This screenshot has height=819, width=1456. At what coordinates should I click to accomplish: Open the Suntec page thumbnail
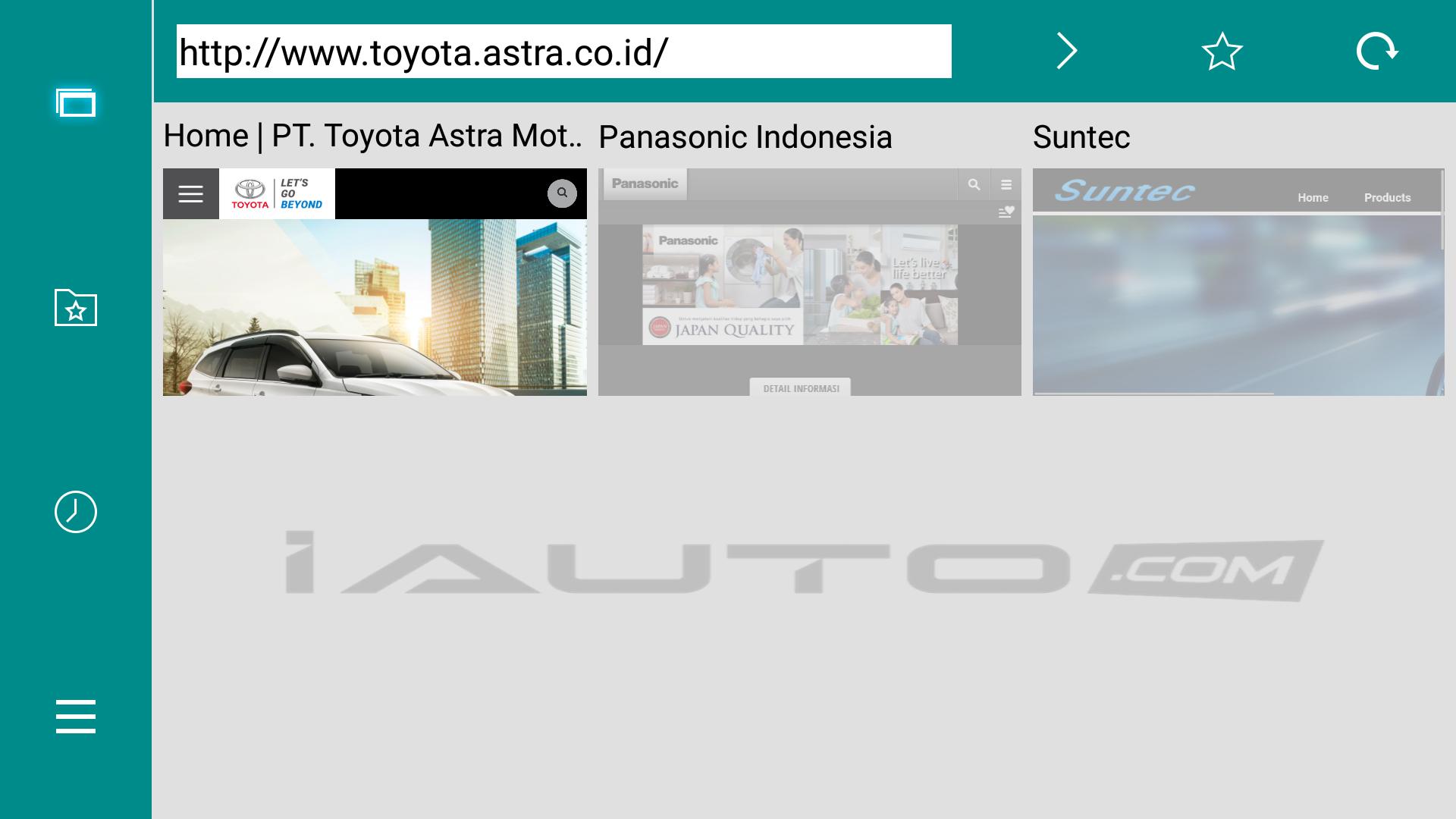click(x=1238, y=282)
